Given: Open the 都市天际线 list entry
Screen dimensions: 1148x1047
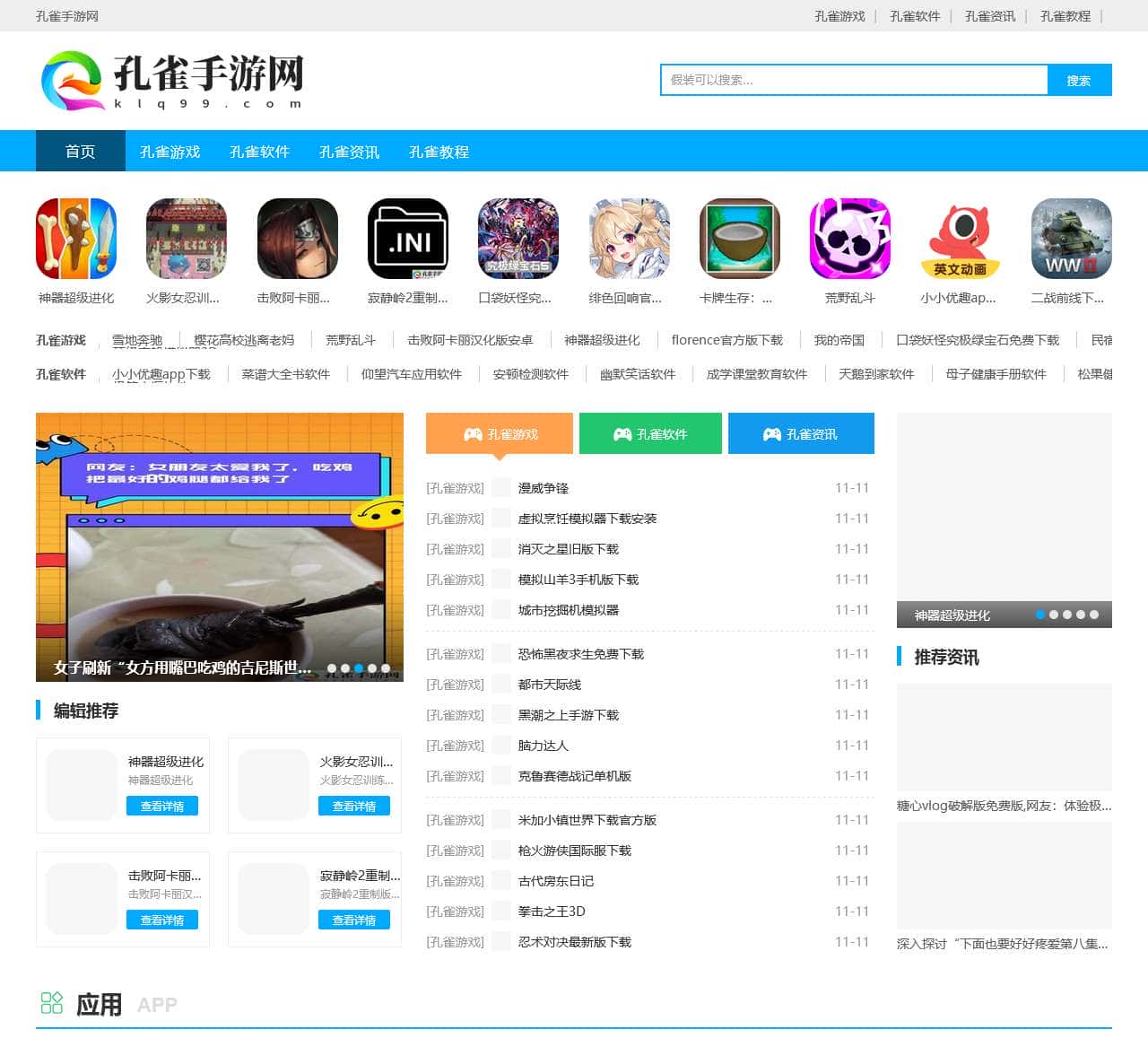Looking at the screenshot, I should [550, 685].
